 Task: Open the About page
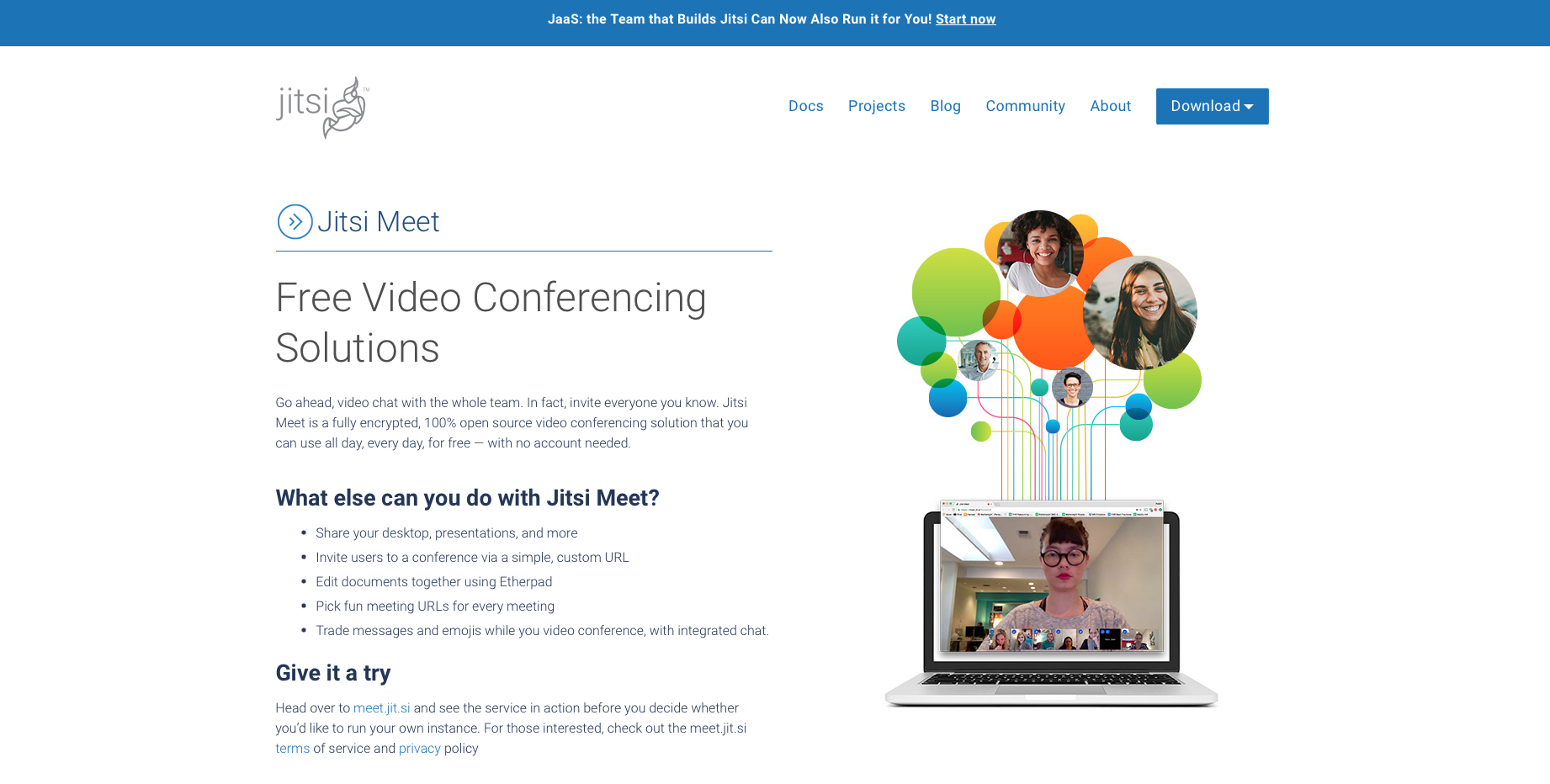point(1110,106)
